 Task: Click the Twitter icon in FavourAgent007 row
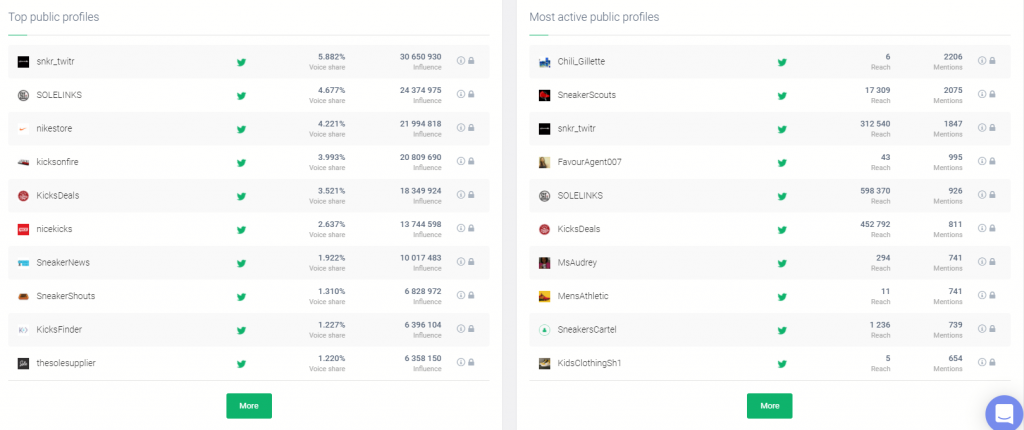(x=782, y=163)
